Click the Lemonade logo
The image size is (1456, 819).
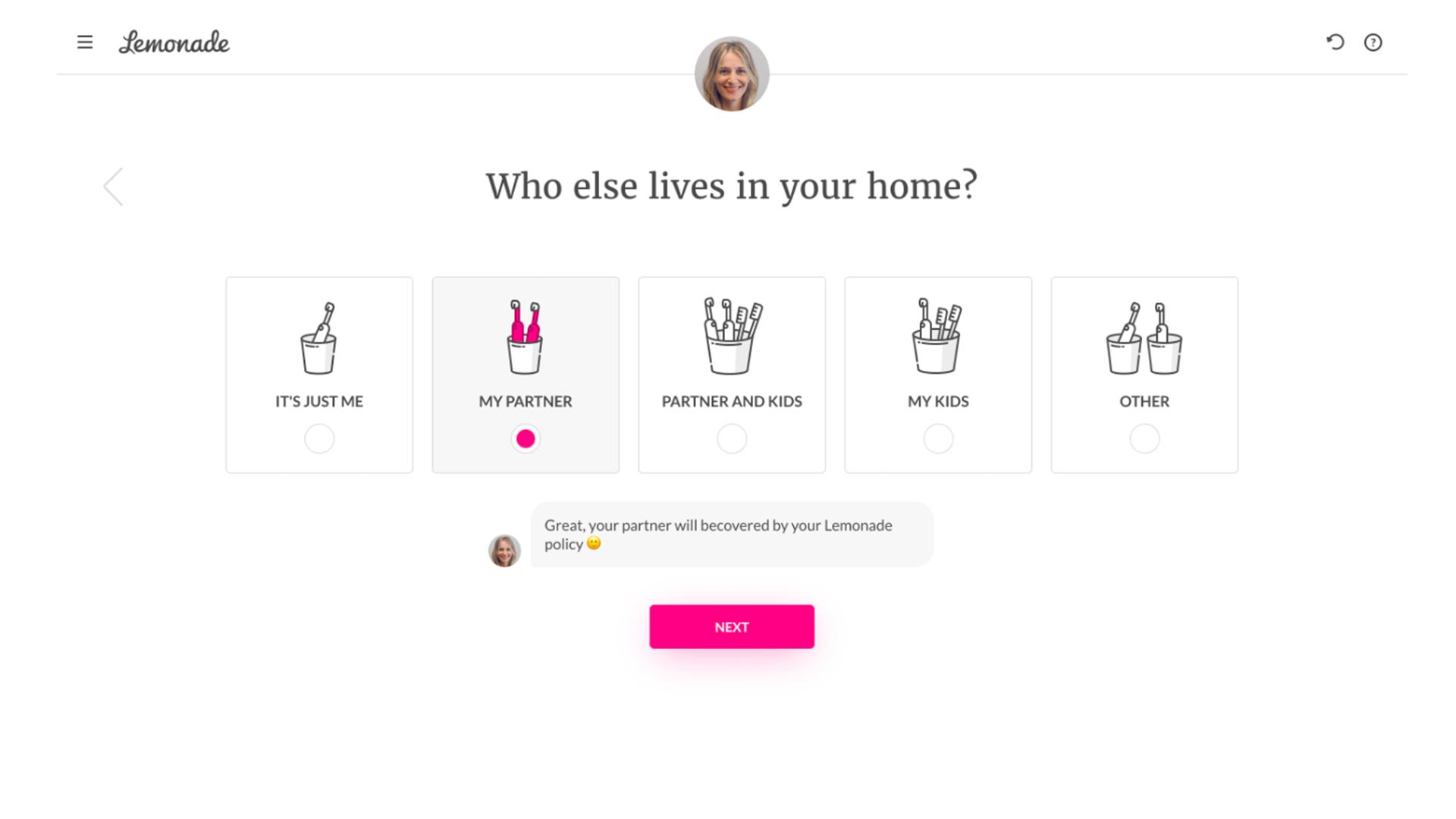pyautogui.click(x=174, y=43)
